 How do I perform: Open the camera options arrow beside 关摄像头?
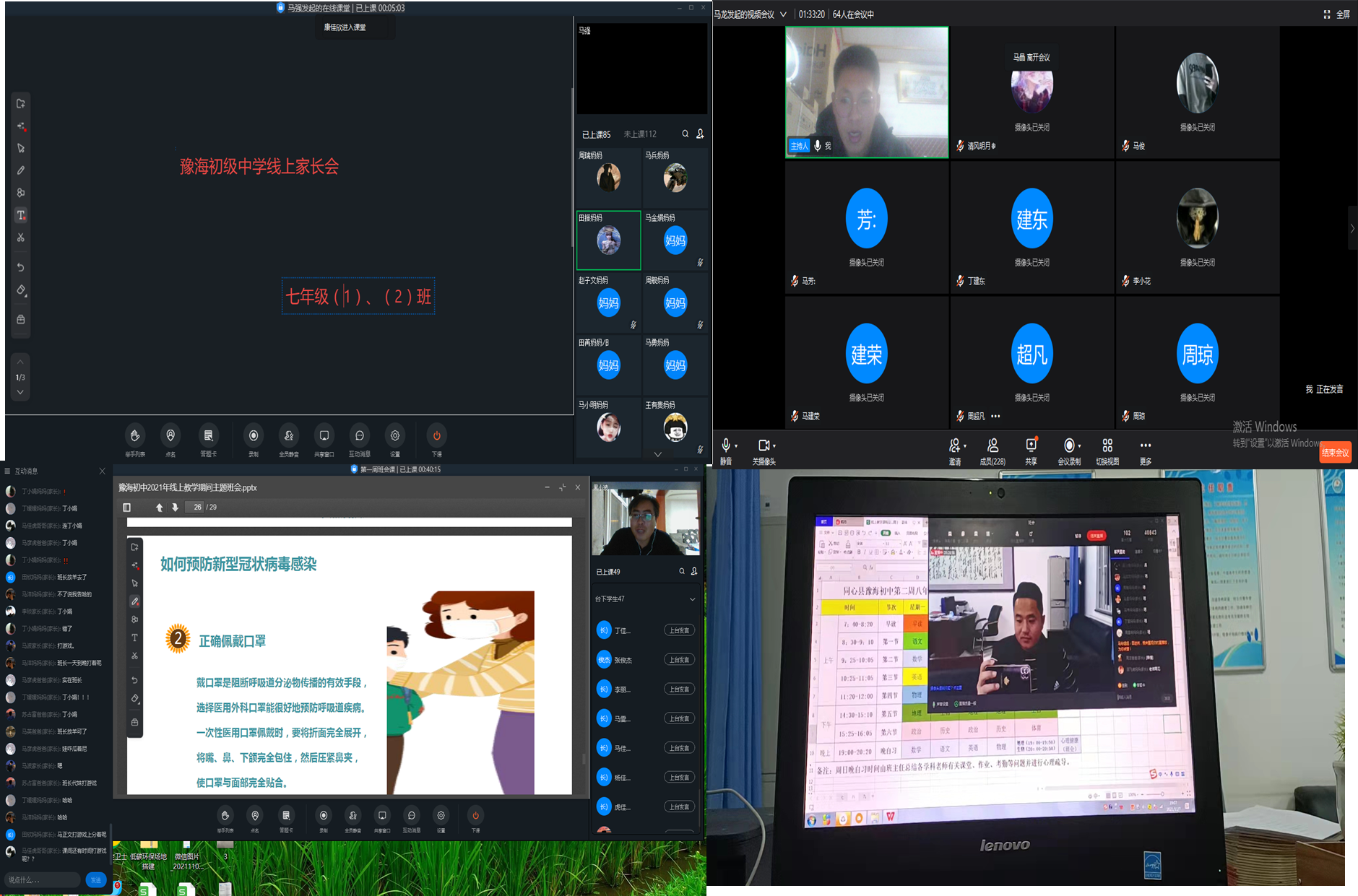[774, 446]
